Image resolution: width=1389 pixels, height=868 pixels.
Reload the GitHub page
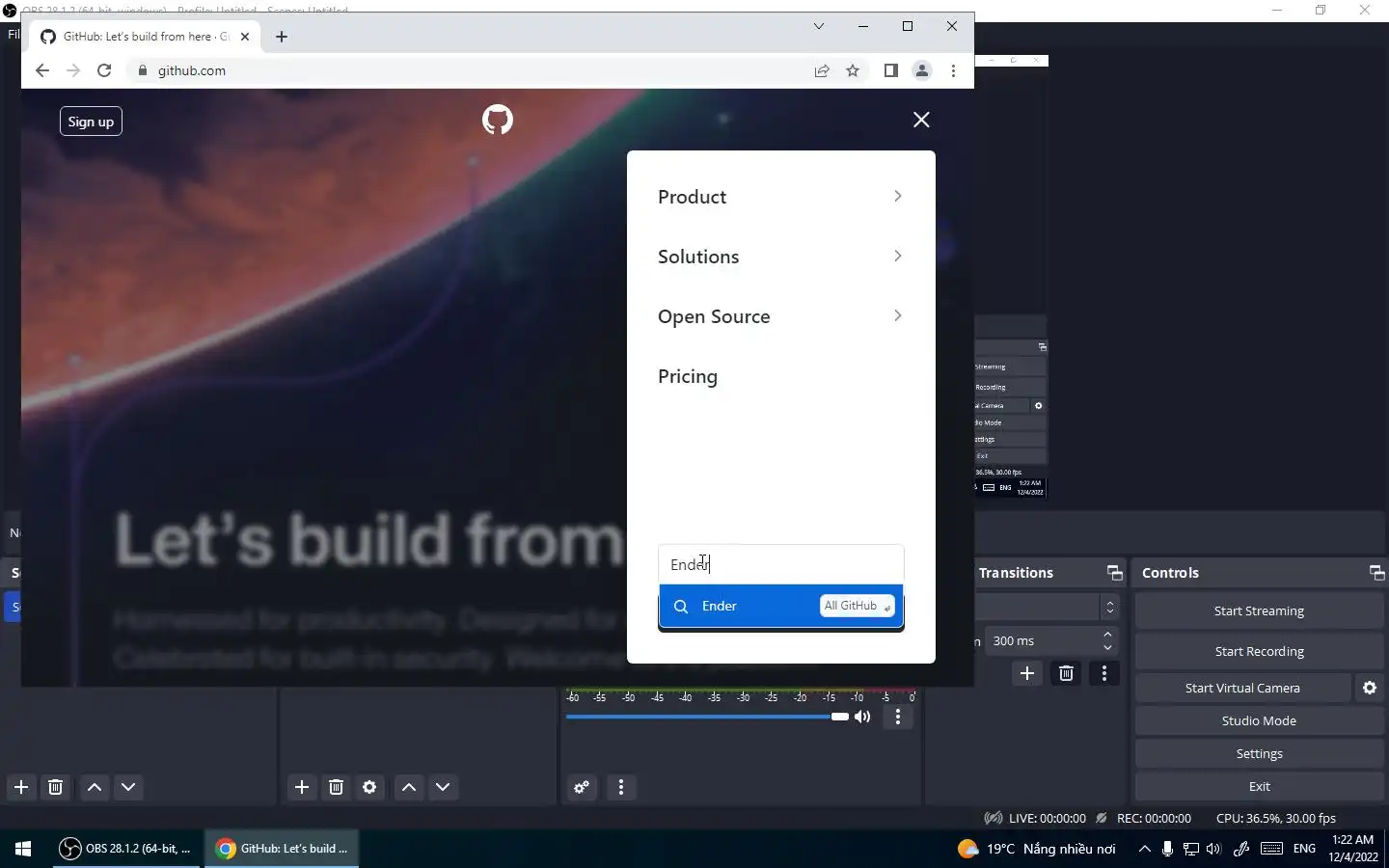coord(104,70)
